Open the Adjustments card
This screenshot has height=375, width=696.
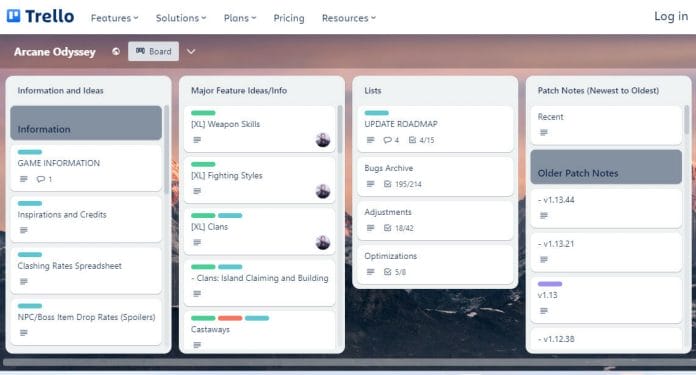[435, 220]
